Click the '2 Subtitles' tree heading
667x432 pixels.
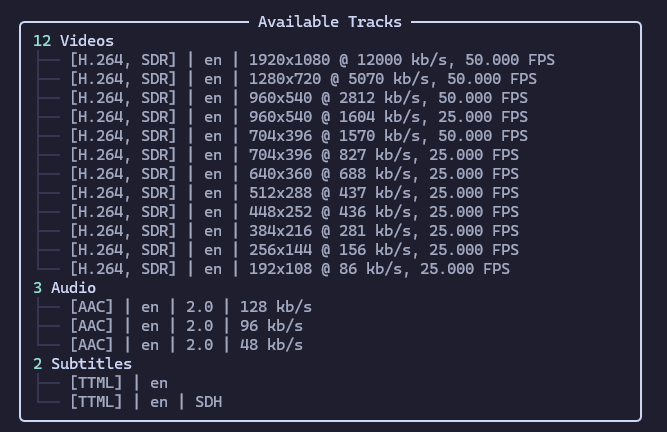[82, 364]
